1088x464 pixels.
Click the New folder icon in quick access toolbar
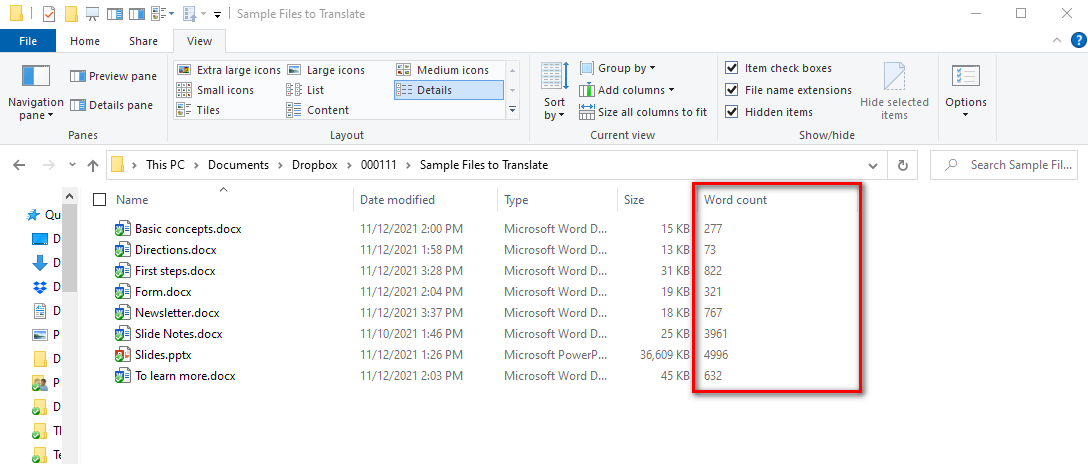[70, 14]
